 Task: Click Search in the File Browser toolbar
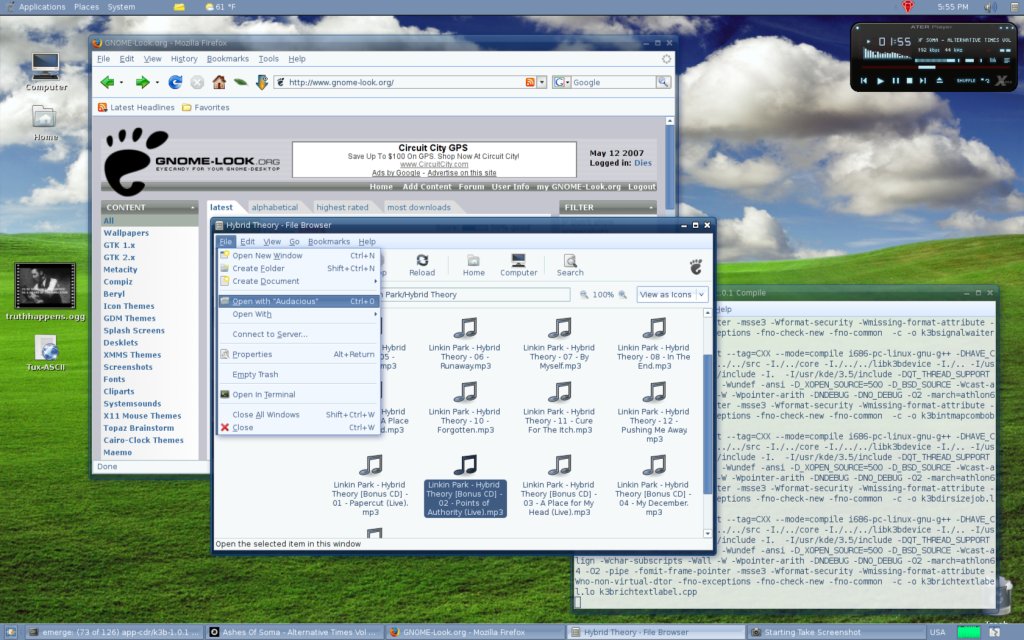[x=570, y=265]
